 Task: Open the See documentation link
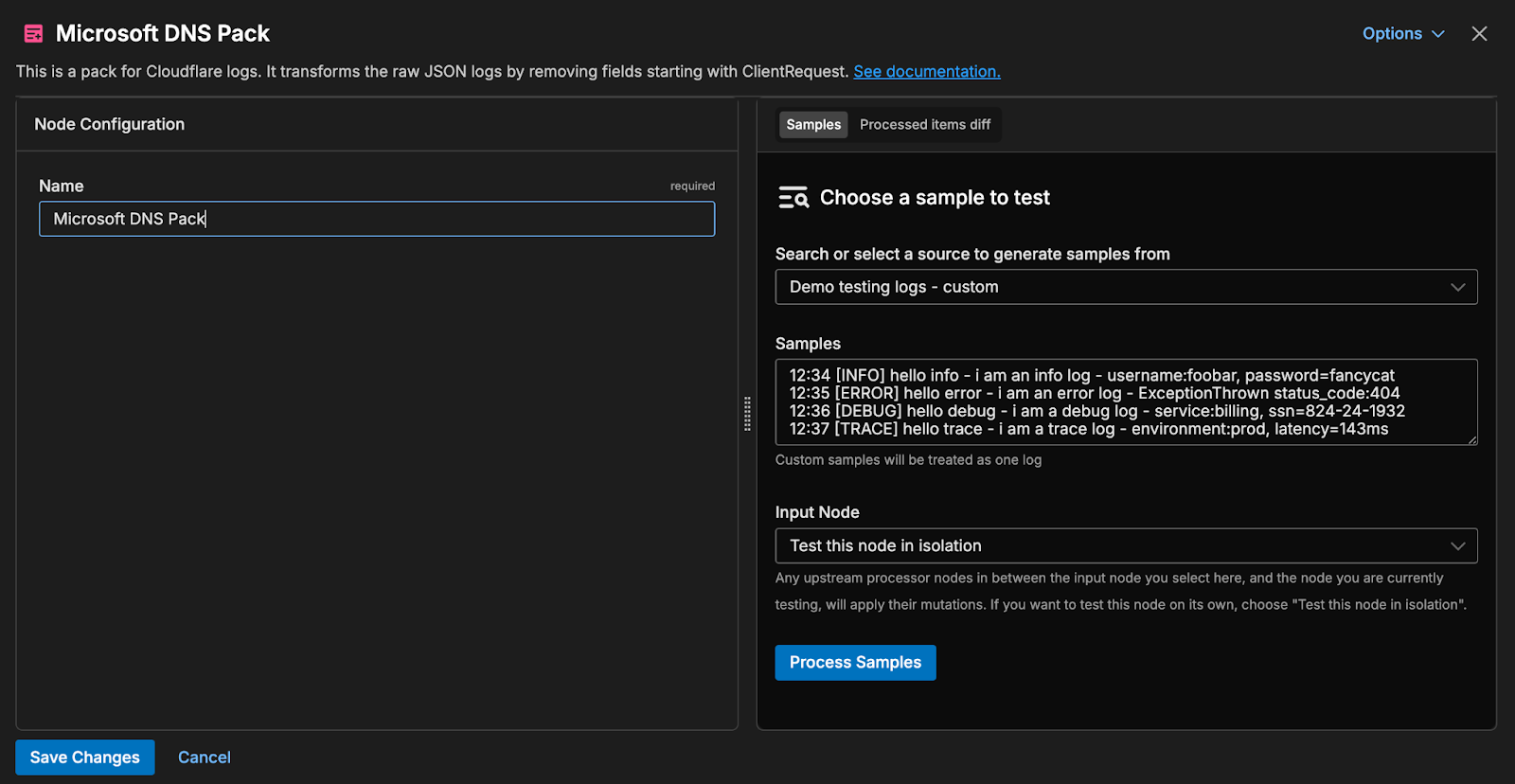coord(926,72)
